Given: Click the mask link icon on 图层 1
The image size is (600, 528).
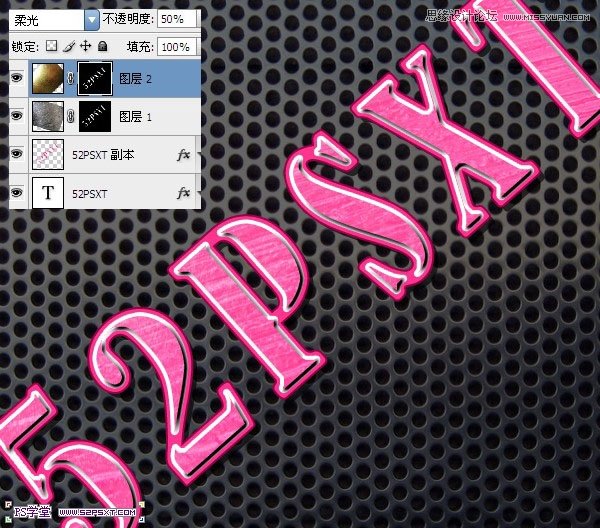Looking at the screenshot, I should point(71,118).
